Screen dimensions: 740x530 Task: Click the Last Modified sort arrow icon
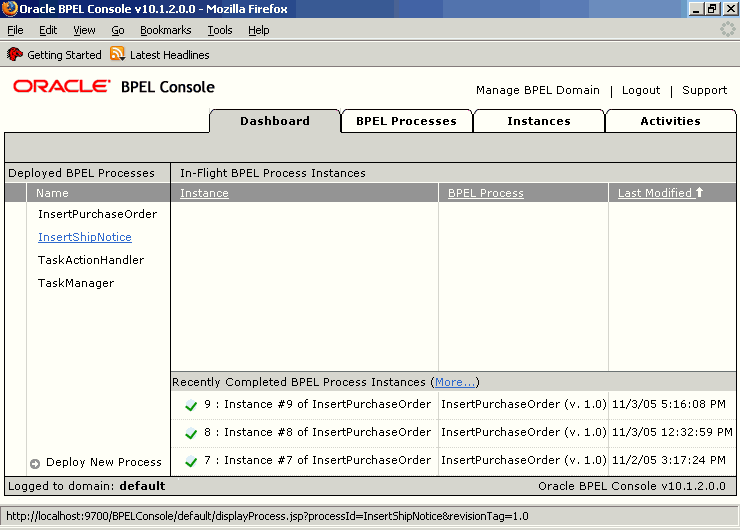click(699, 192)
